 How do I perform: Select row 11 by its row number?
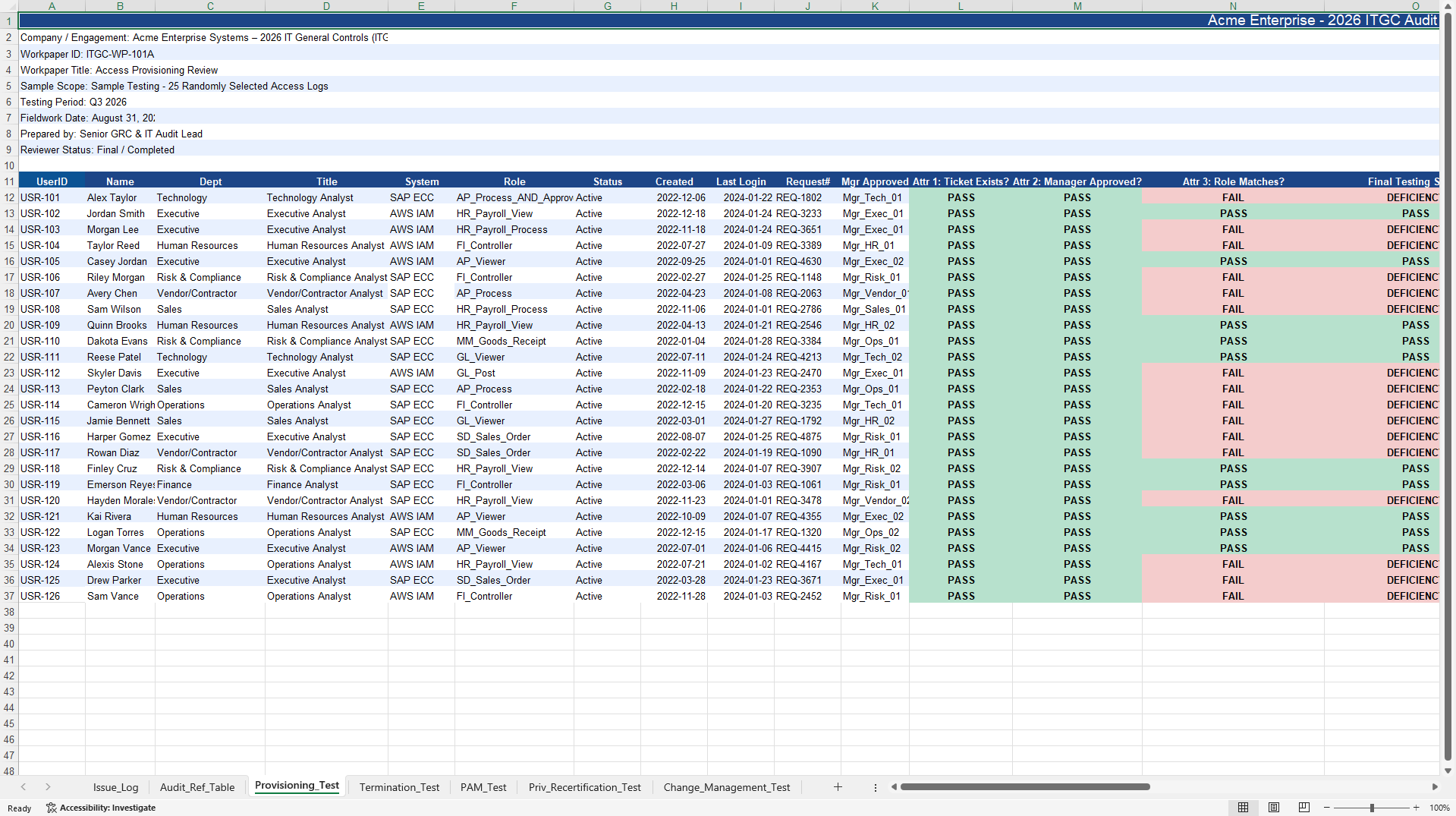9,181
